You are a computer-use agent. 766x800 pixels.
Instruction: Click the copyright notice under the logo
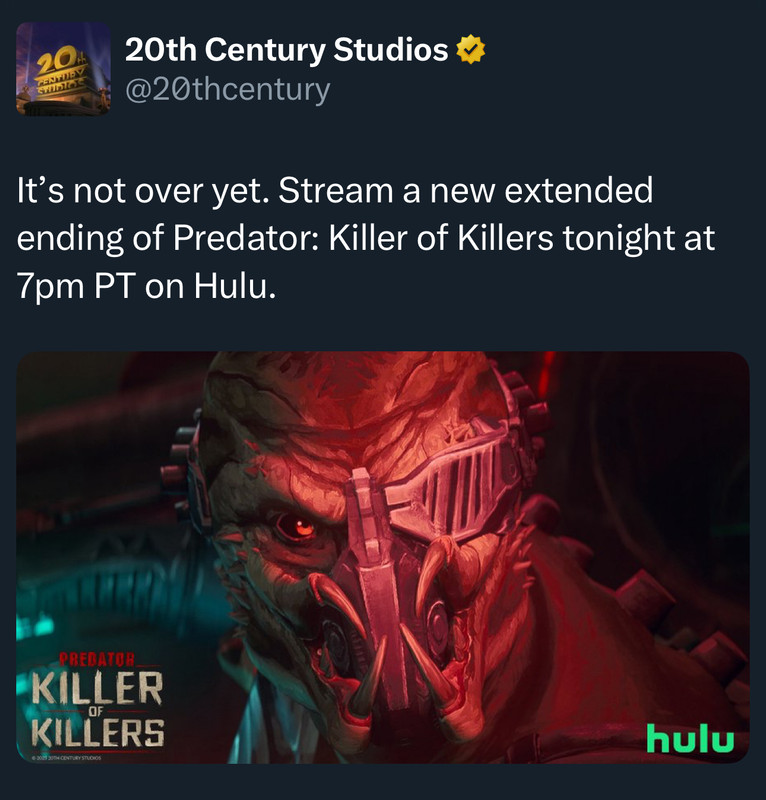(66, 758)
